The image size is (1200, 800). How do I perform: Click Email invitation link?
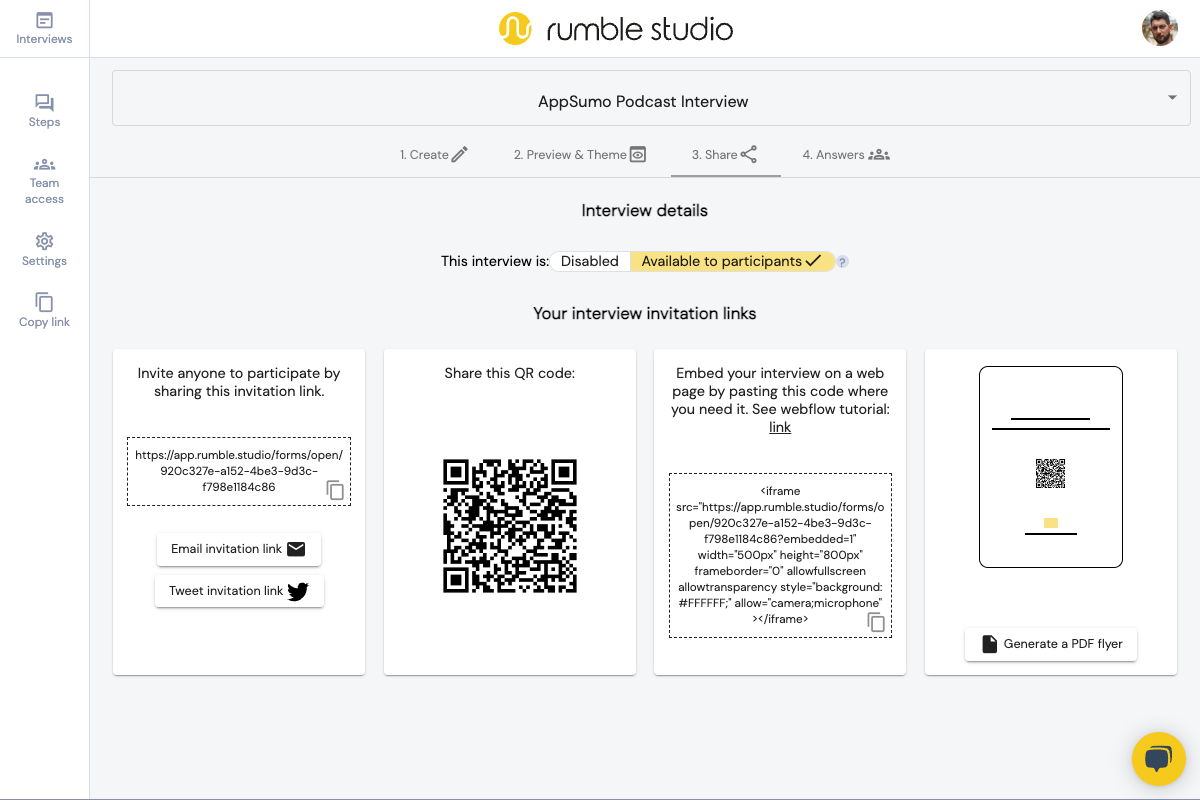(239, 549)
